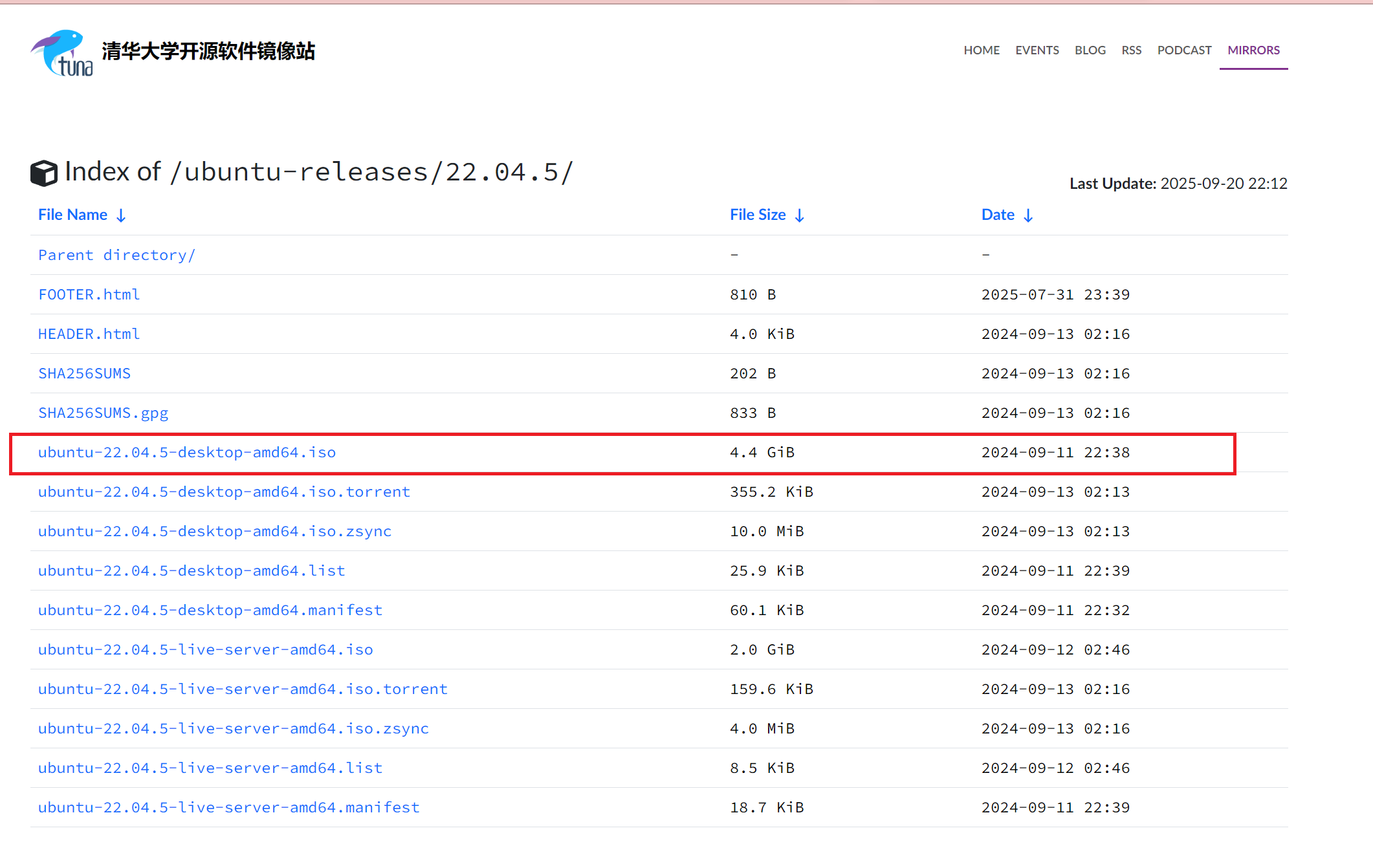Viewport: 1373px width, 868px height.
Task: Open the BLOG page
Action: (1090, 50)
